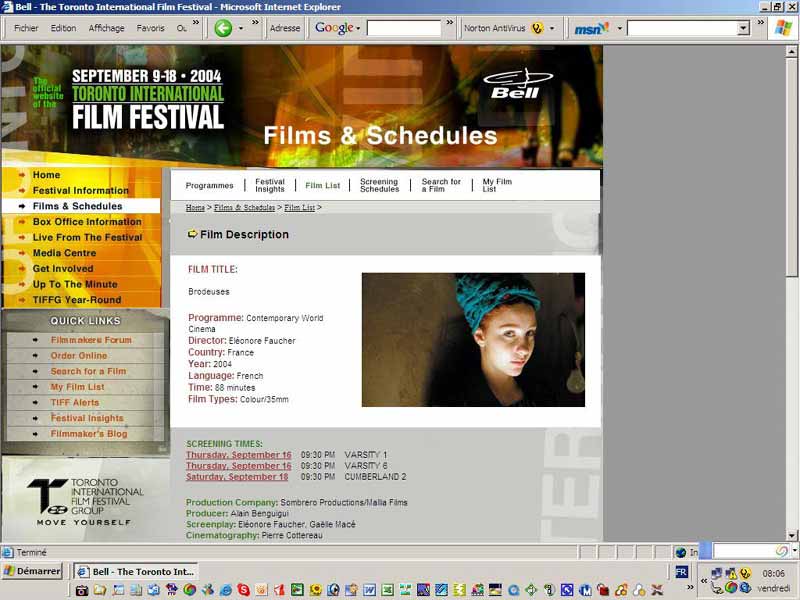Viewport: 800px width, 600px height.
Task: Click the FR language indicator in taskbar
Action: pyautogui.click(x=681, y=572)
